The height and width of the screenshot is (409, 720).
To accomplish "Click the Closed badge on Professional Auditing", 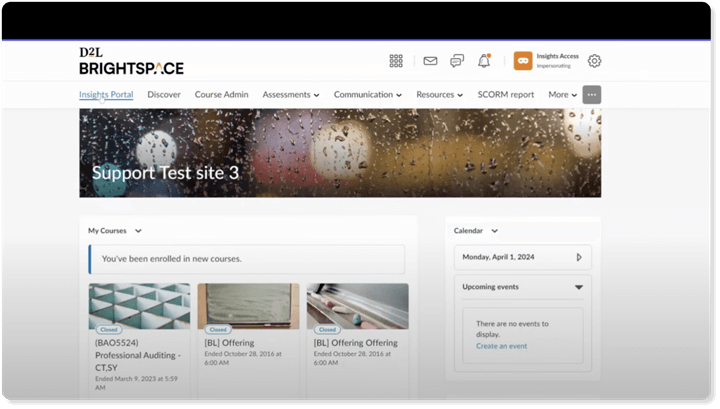I will (x=109, y=330).
